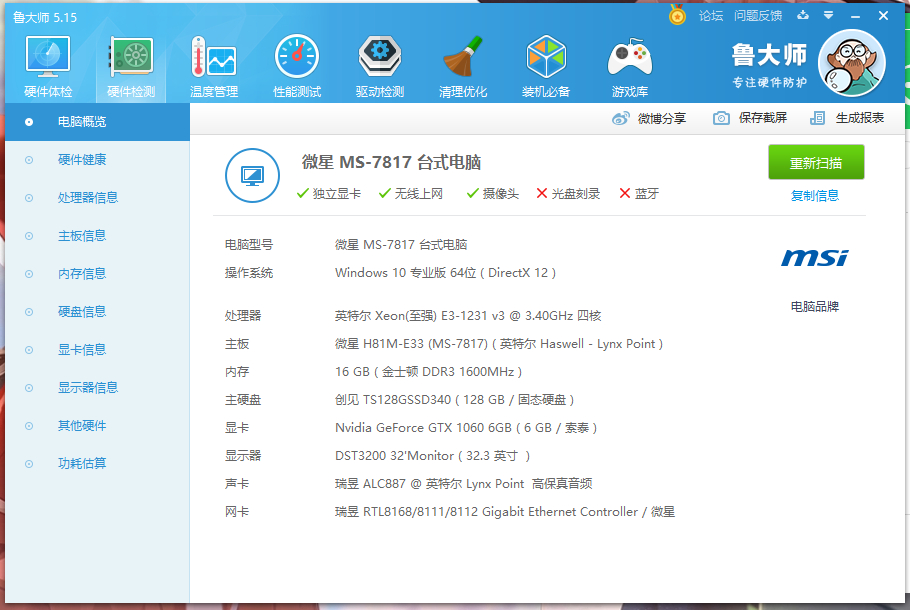Click sound card value 瑞昱 ALC887
The height and width of the screenshot is (610, 910).
(464, 483)
